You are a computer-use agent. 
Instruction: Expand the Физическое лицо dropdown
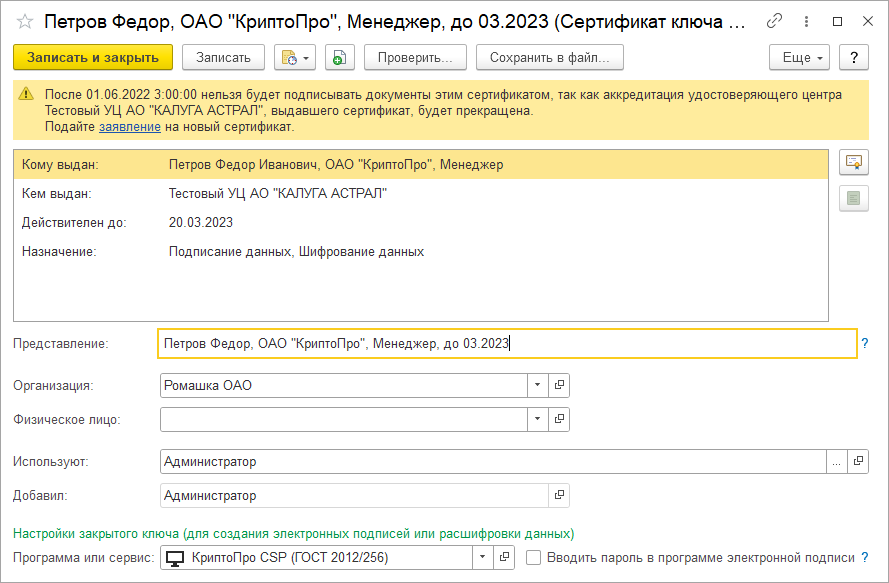(537, 420)
